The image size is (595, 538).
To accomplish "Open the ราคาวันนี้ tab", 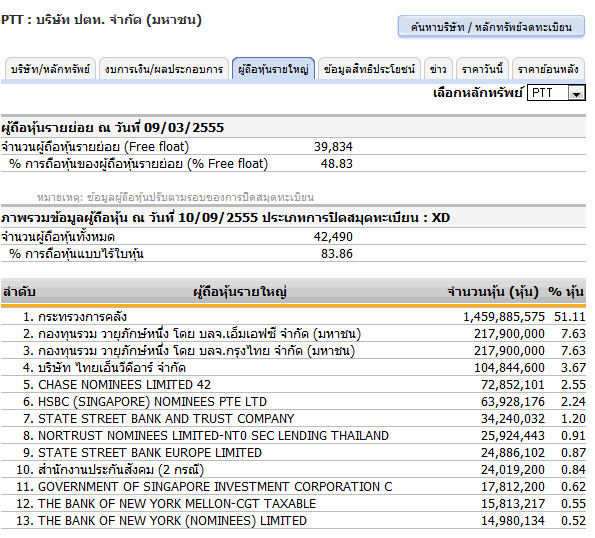I will tap(482, 69).
